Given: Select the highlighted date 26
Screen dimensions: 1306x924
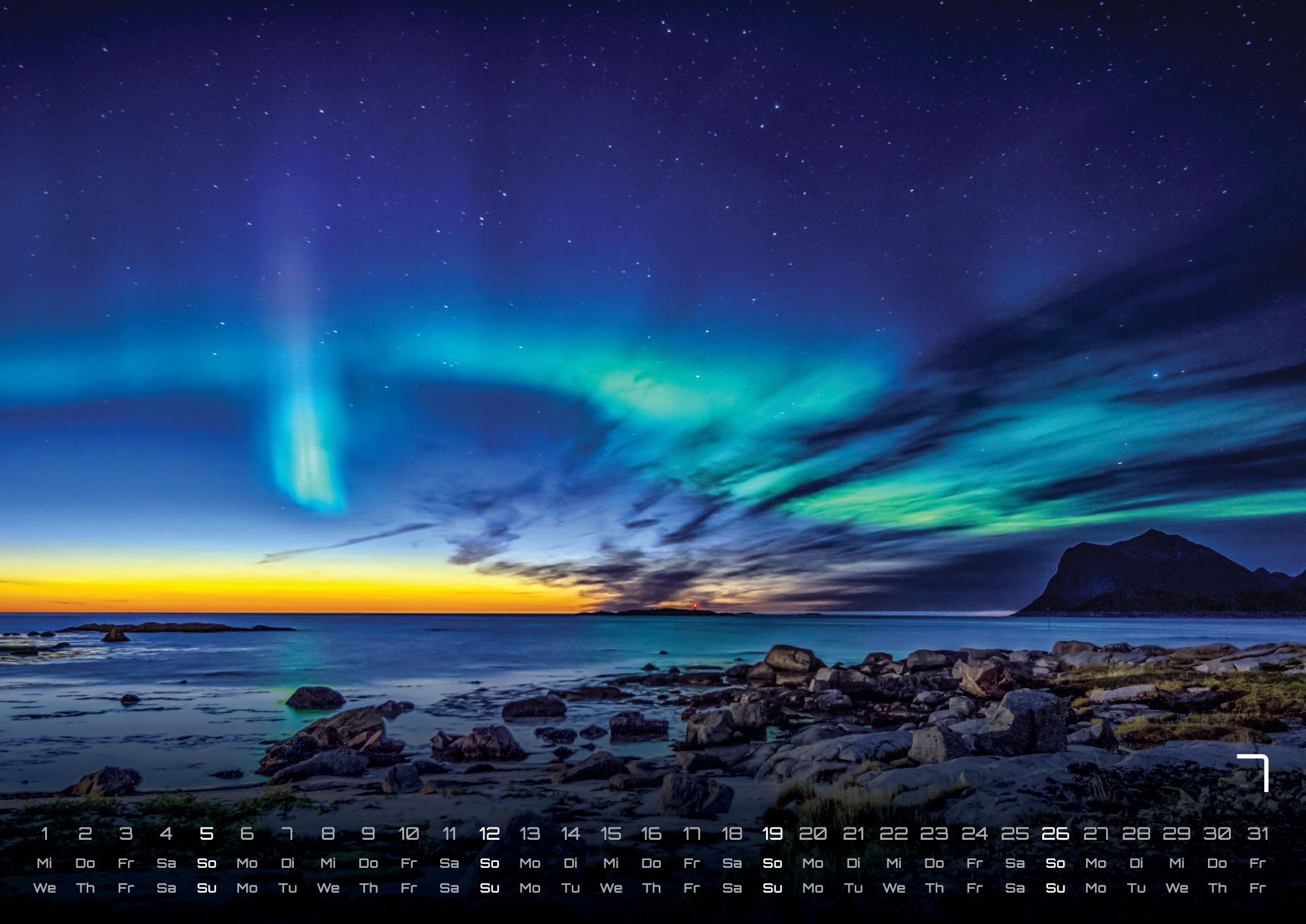Looking at the screenshot, I should click(x=1055, y=834).
